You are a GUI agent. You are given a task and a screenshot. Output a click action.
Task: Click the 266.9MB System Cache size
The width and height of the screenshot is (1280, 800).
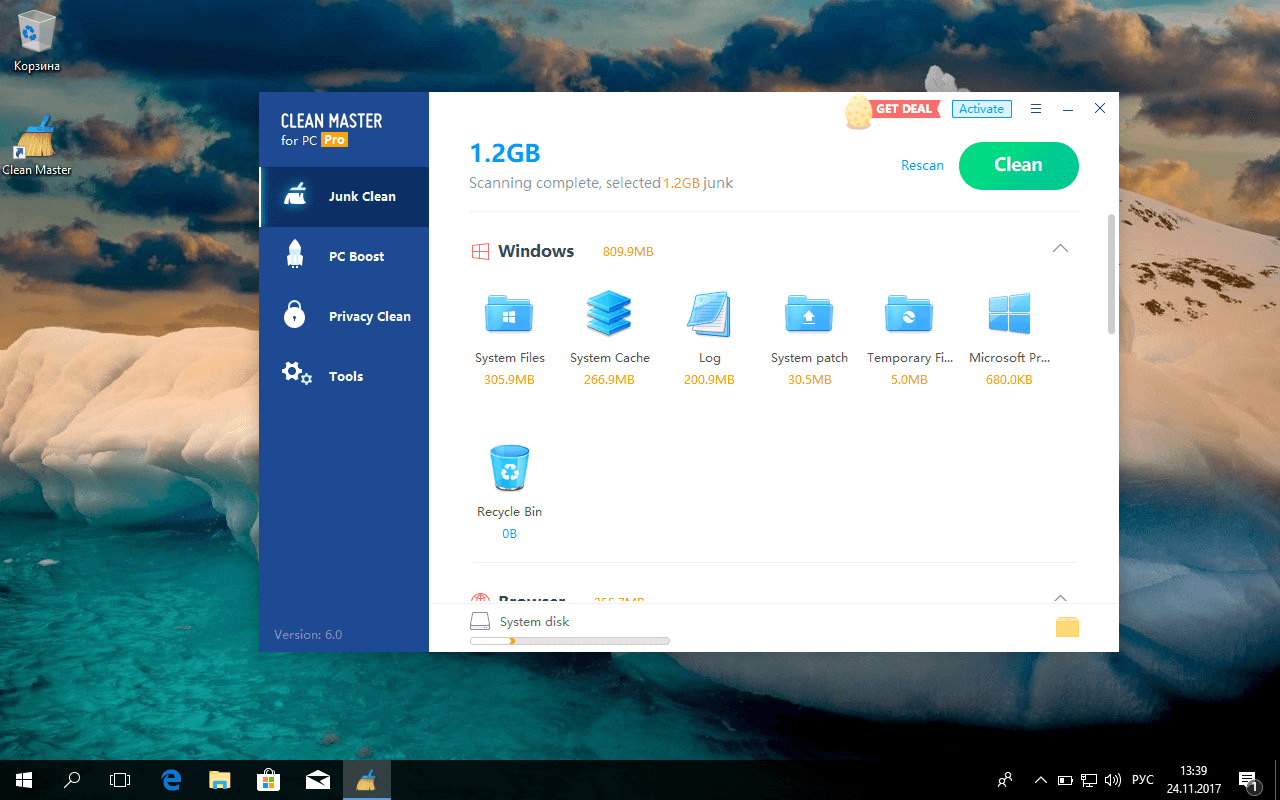coord(609,380)
